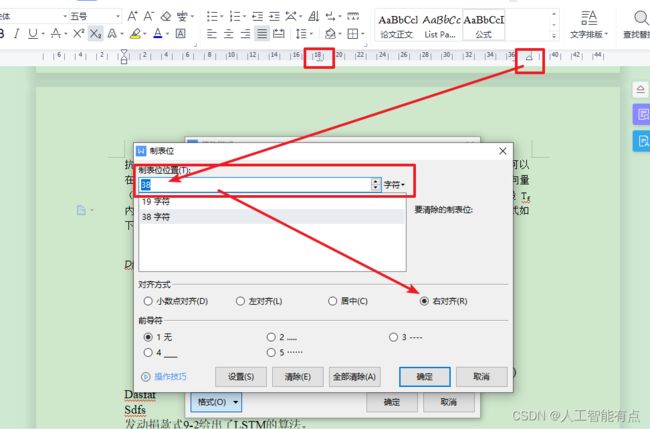Select left alignment 左对齐(L) radio

[x=240, y=301]
